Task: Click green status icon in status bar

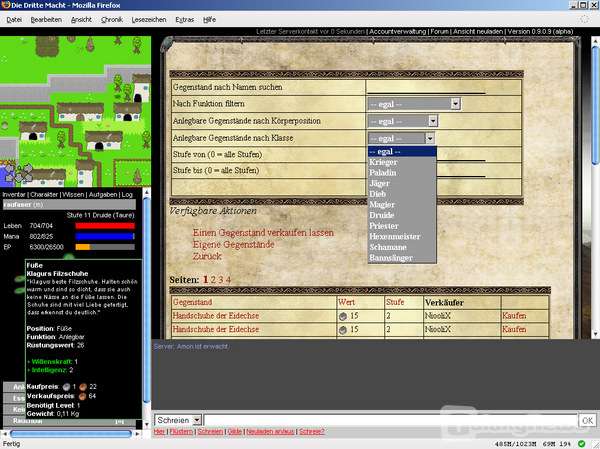Action: coord(581,444)
